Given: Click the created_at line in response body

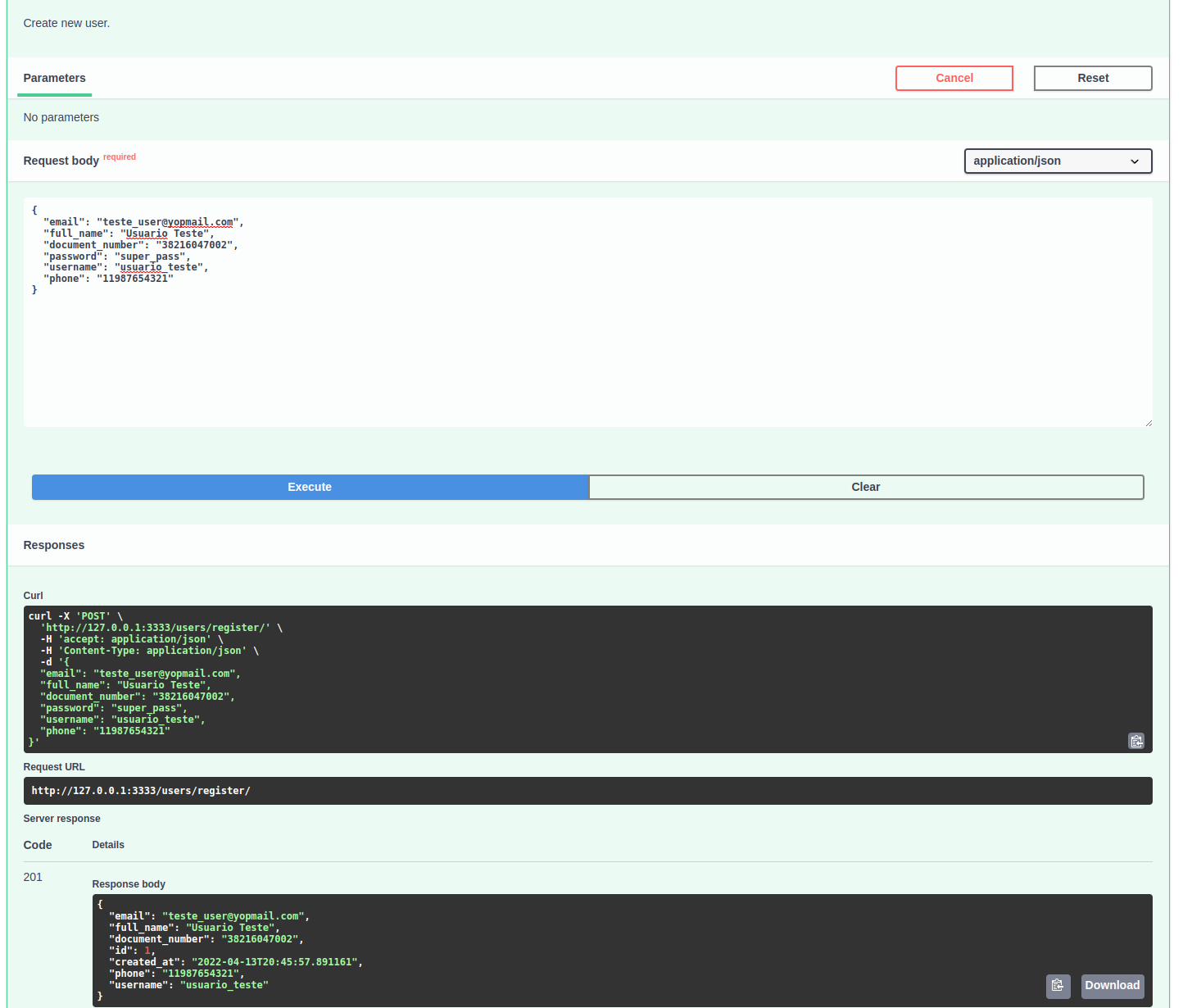Looking at the screenshot, I should [236, 962].
